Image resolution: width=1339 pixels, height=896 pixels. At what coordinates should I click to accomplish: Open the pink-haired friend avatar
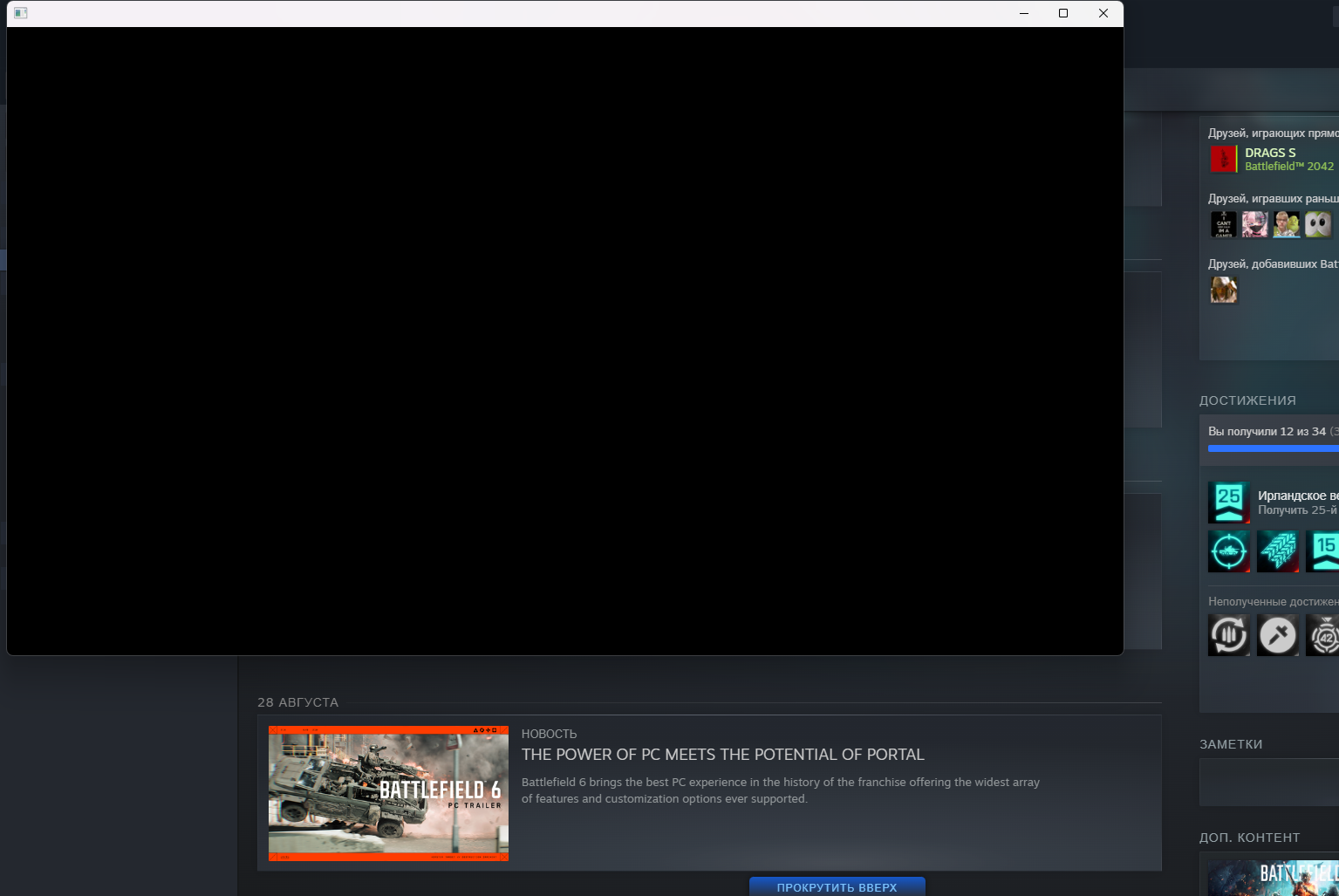tap(1255, 224)
